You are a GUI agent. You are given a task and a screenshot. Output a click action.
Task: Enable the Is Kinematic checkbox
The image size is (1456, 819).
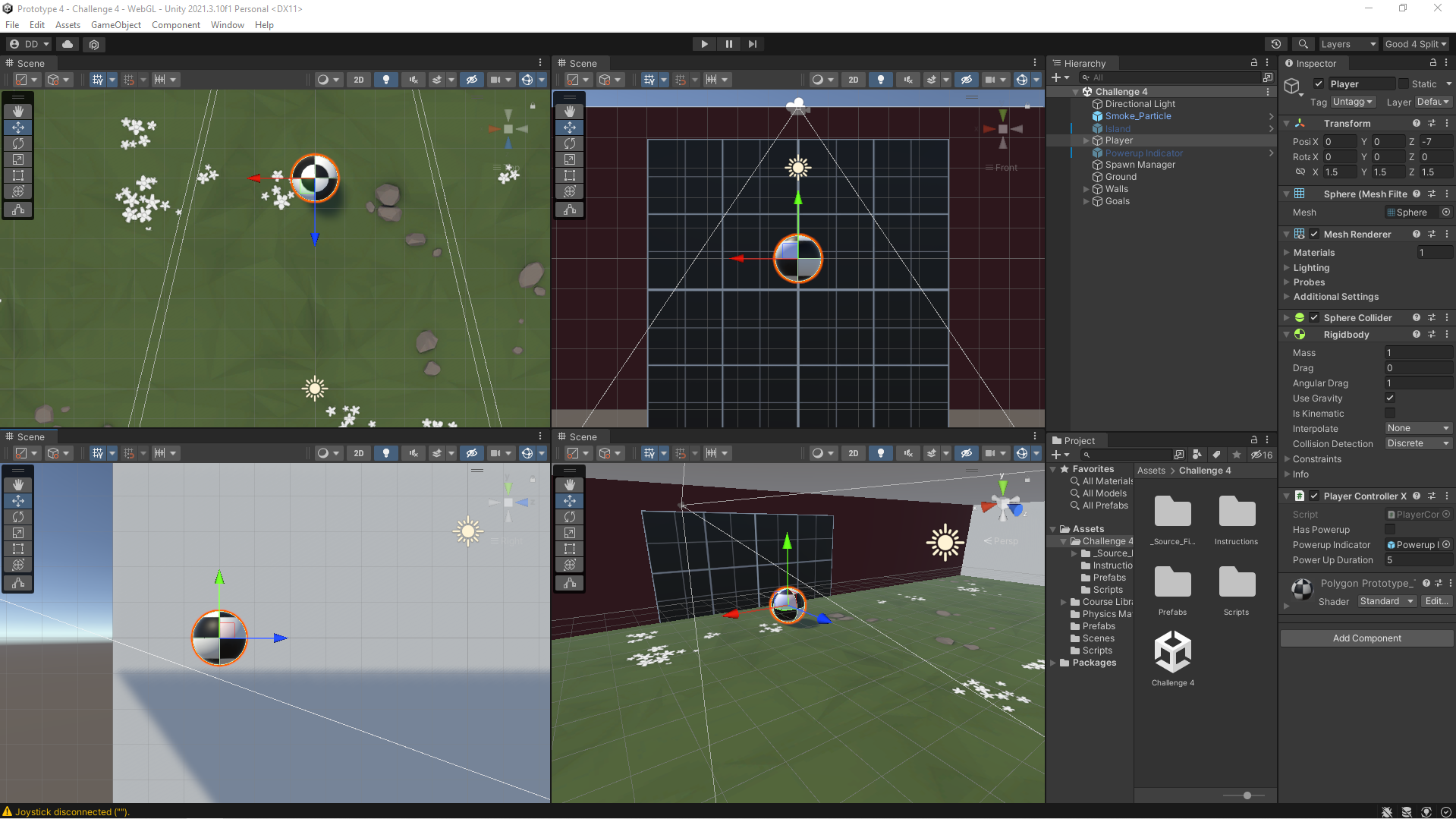tap(1390, 414)
